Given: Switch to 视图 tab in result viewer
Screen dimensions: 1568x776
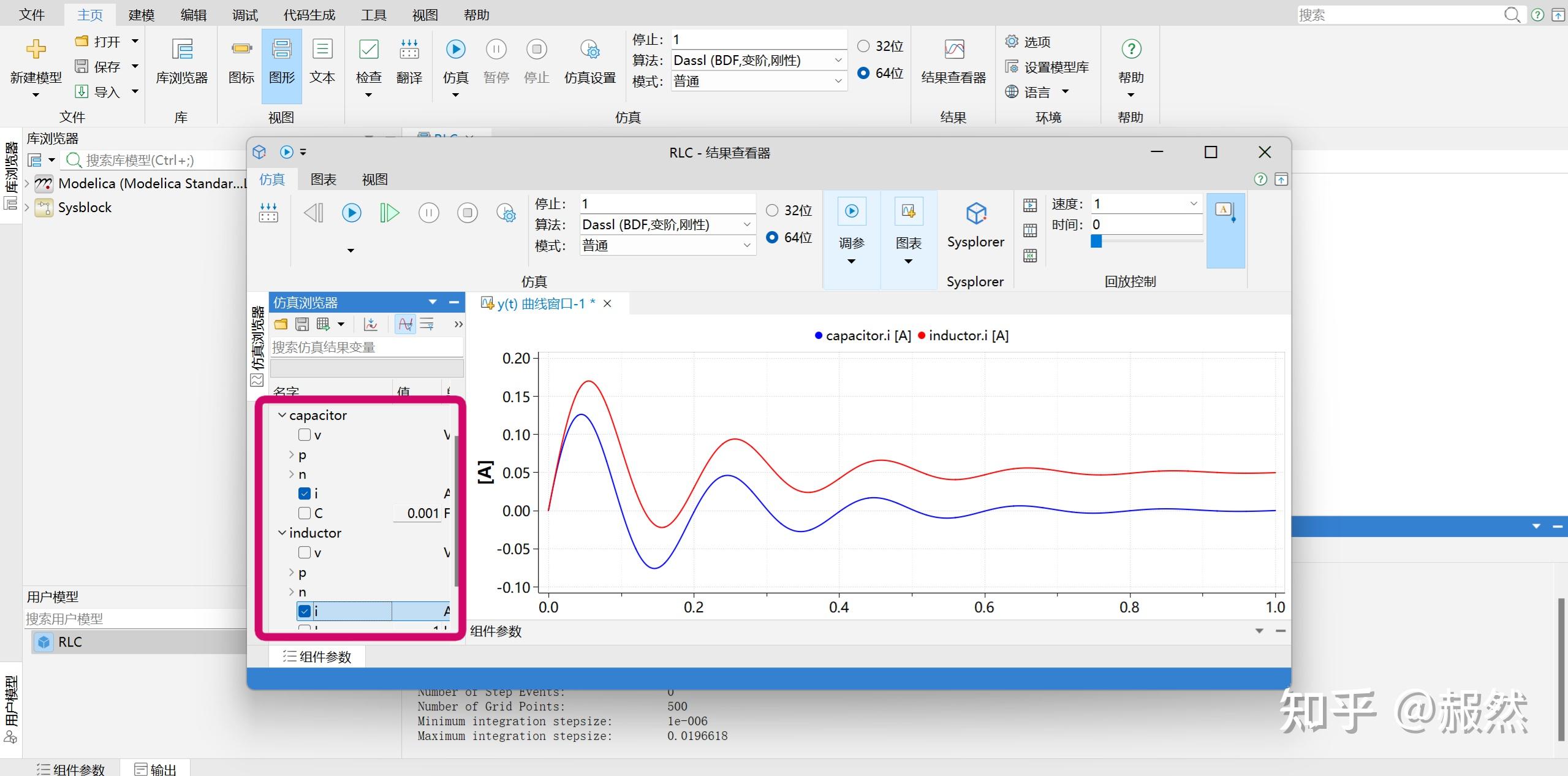Looking at the screenshot, I should (x=374, y=179).
